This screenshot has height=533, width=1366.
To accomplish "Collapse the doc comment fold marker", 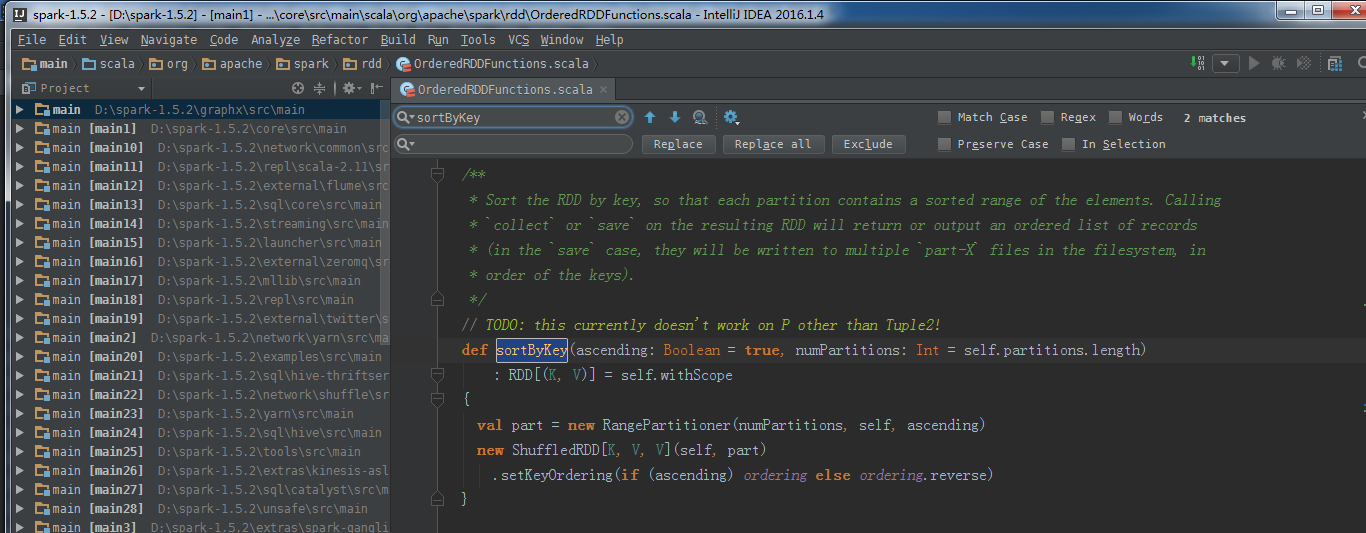I will [x=437, y=175].
